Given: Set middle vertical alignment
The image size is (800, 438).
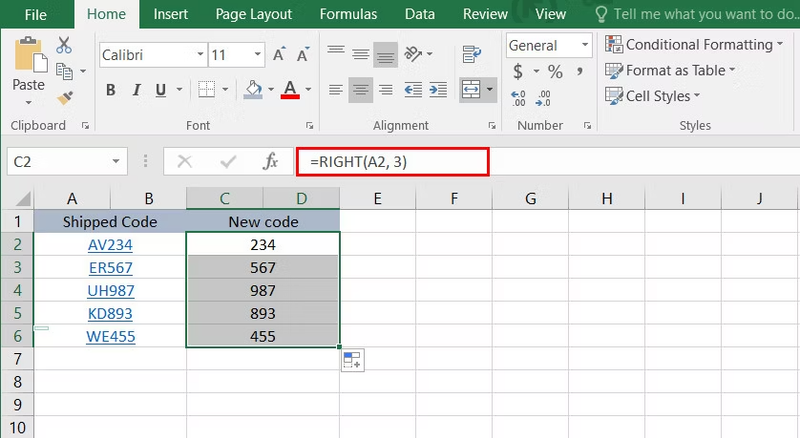Looking at the screenshot, I should (x=361, y=54).
